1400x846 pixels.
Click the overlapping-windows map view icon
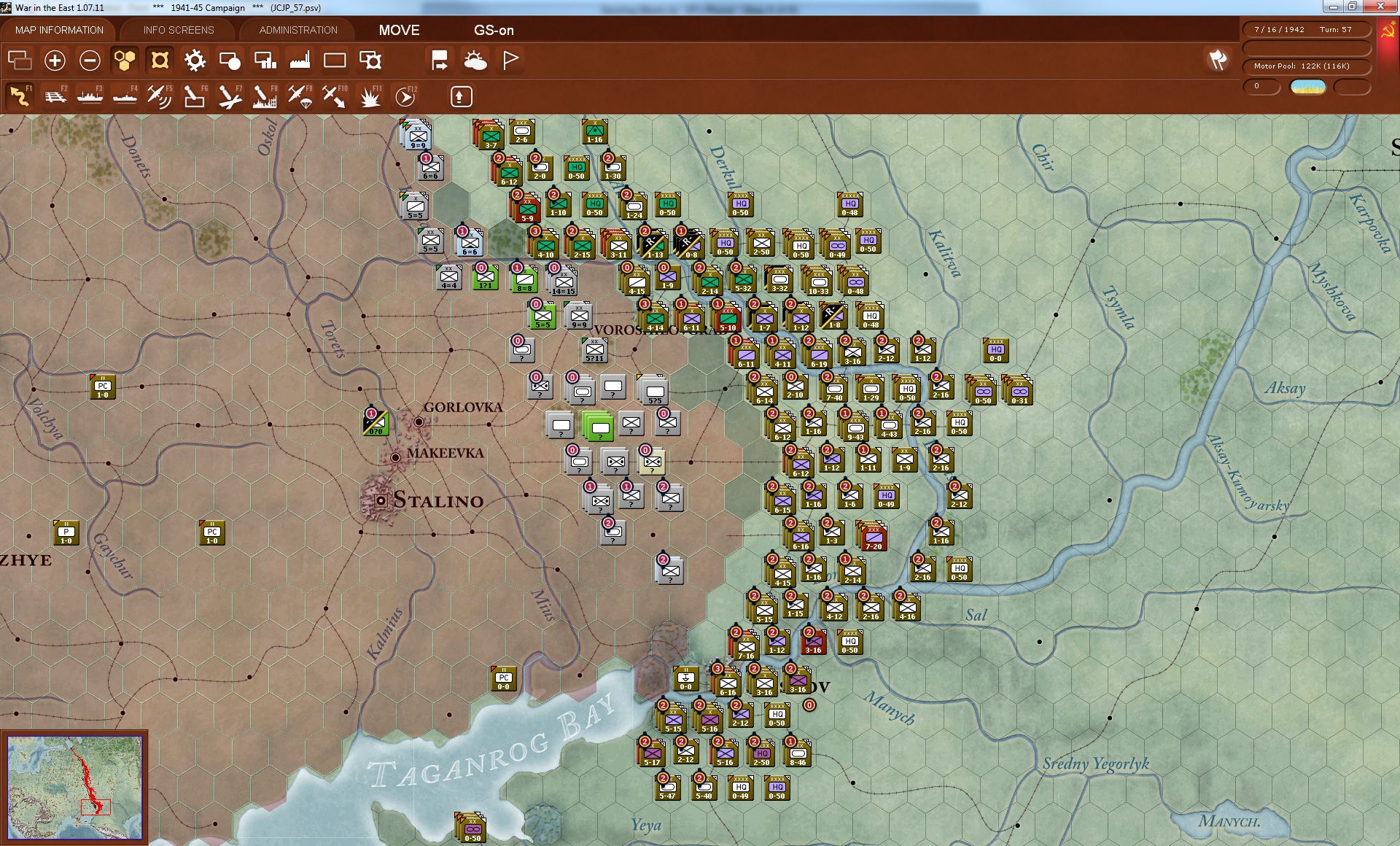20,61
